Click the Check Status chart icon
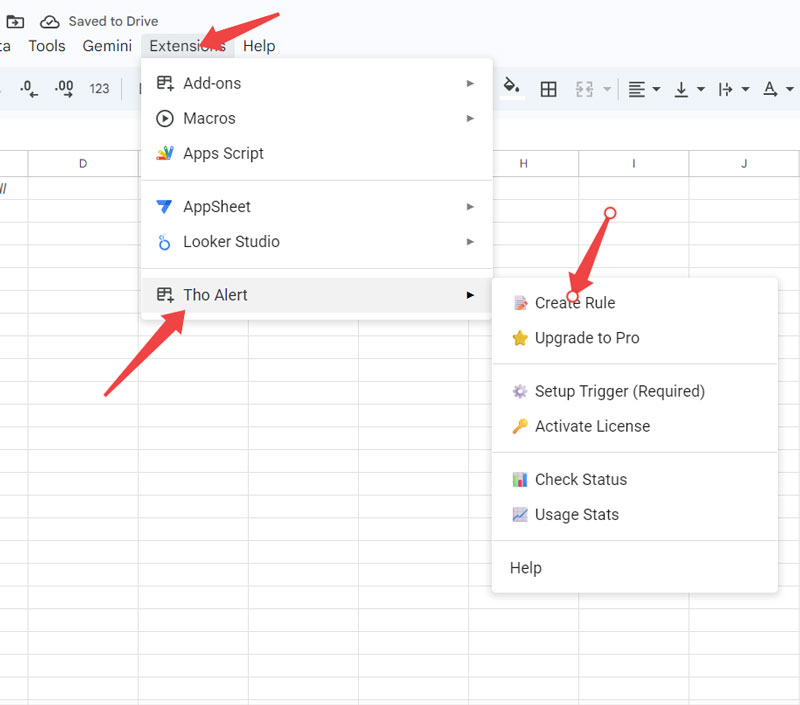 click(518, 479)
